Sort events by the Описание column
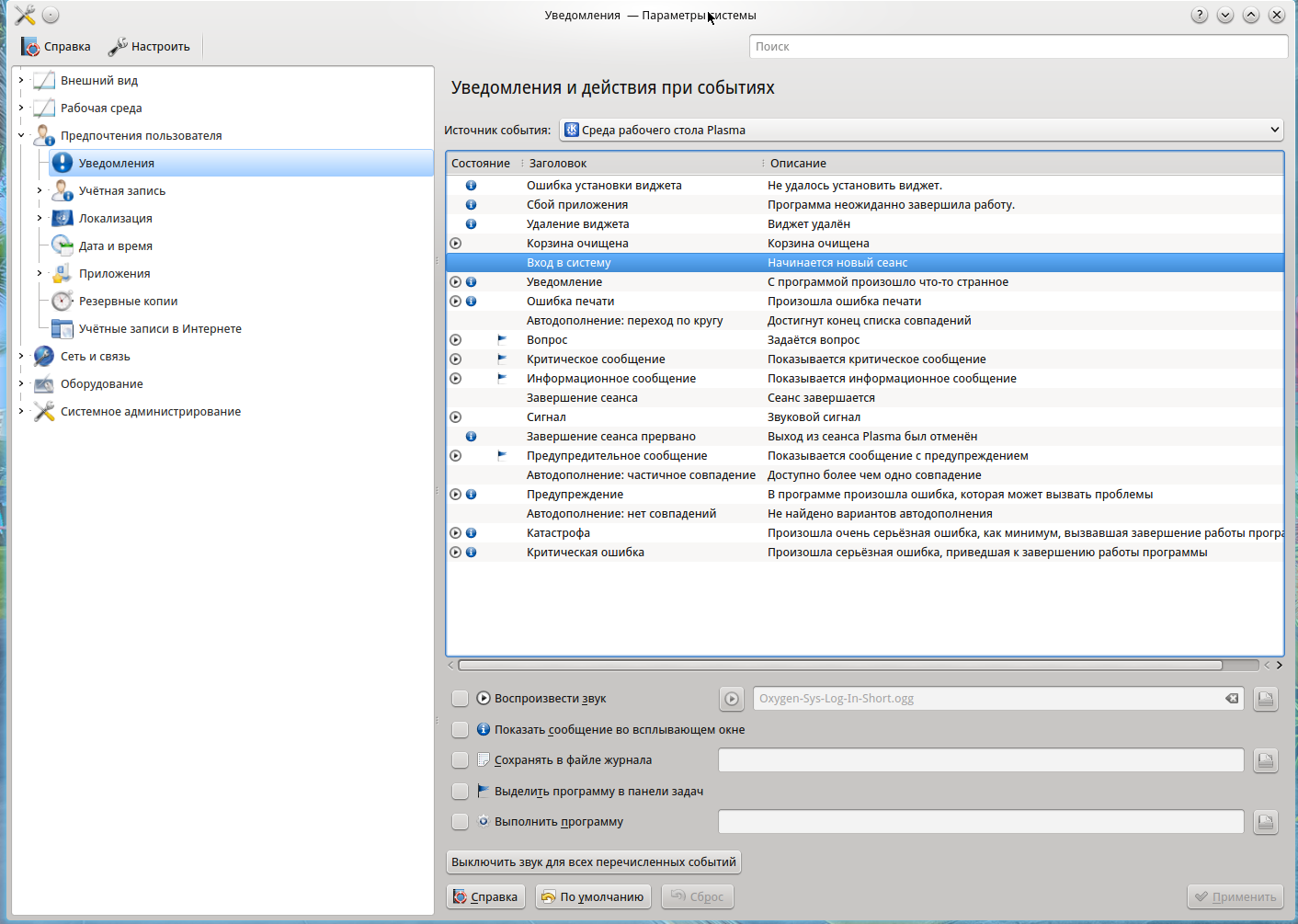 coord(1023,164)
